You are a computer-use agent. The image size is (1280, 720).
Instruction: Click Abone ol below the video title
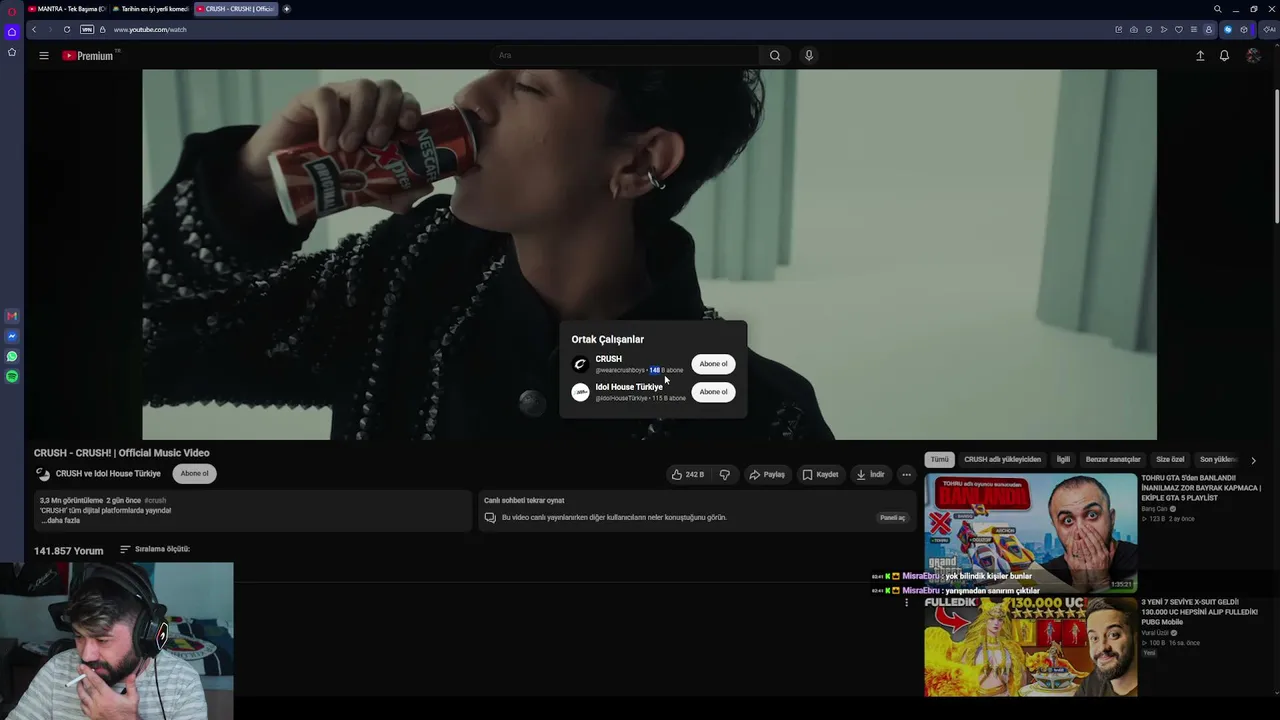click(195, 474)
